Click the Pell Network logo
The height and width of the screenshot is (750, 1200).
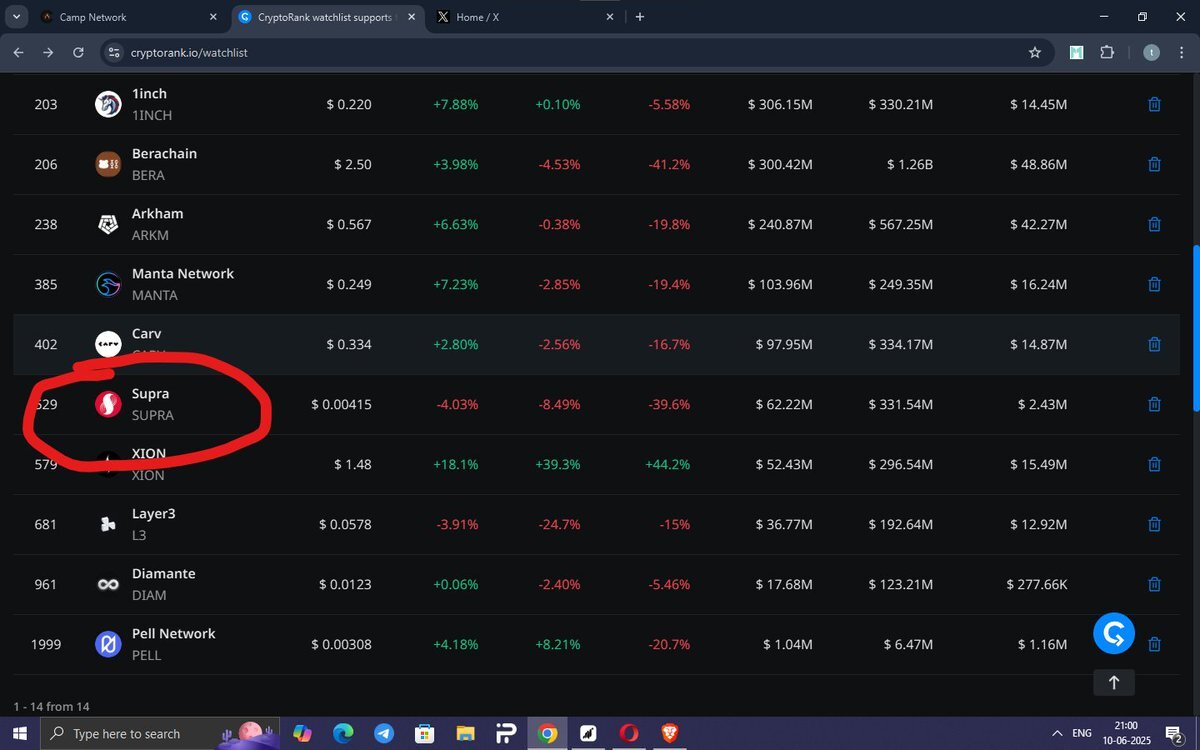click(x=108, y=644)
